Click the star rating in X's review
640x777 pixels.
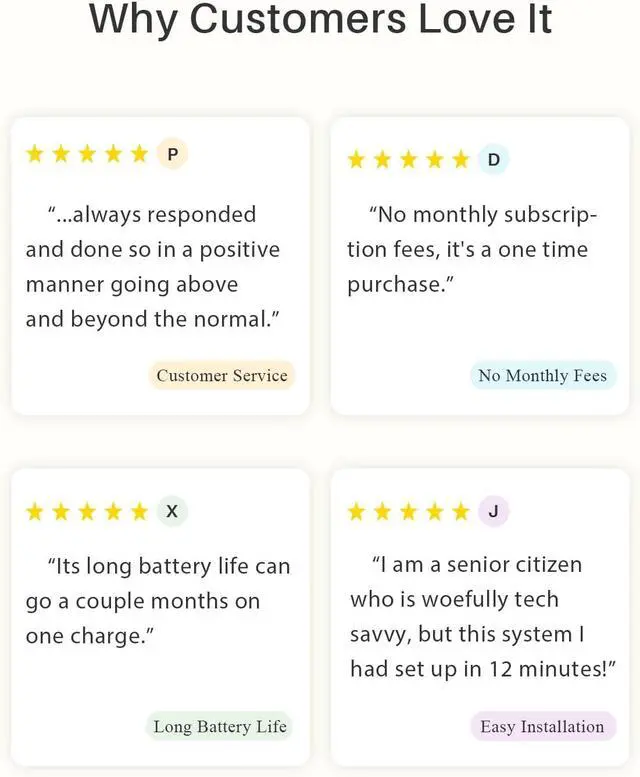(x=87, y=512)
